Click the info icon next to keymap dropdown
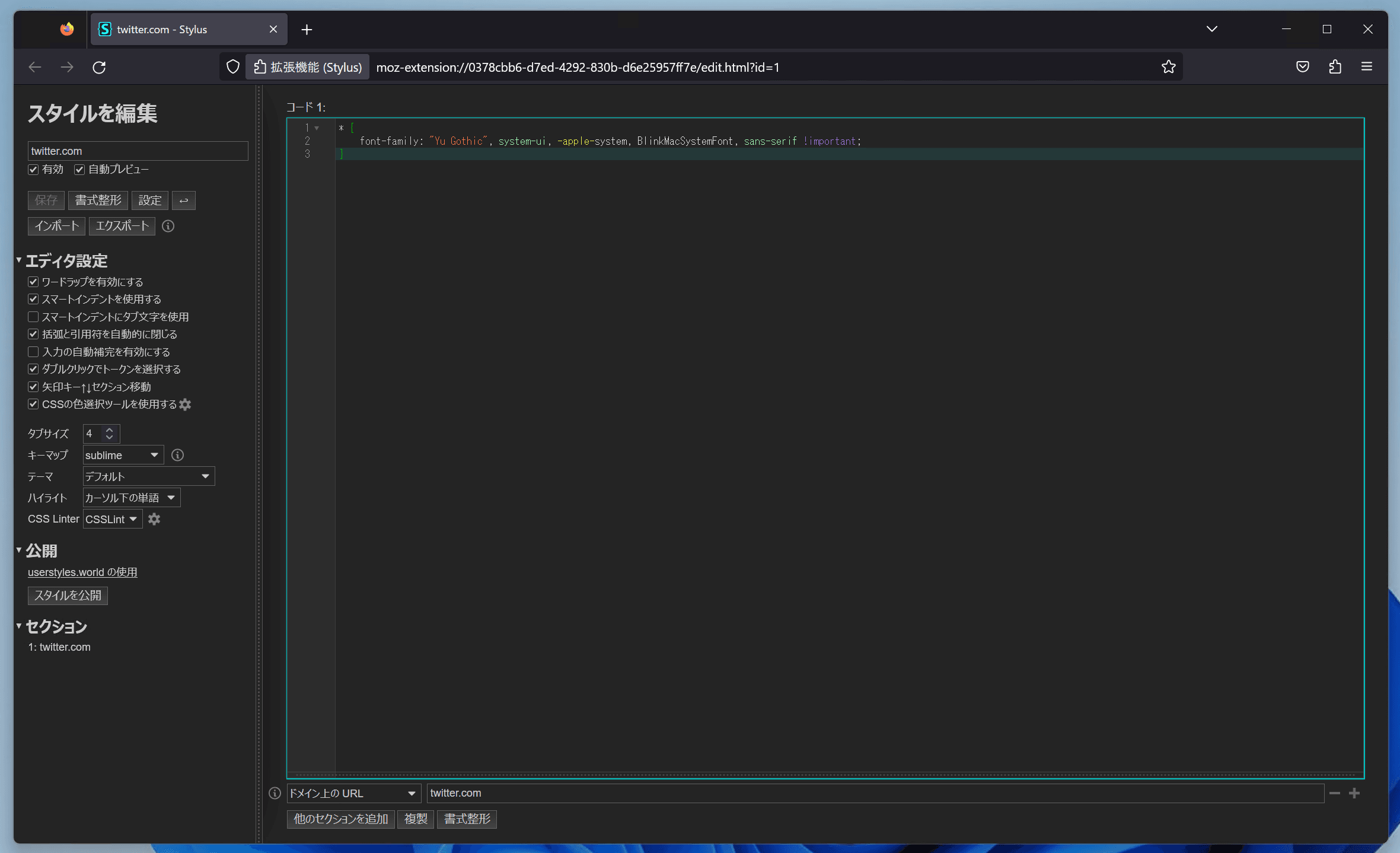 pyautogui.click(x=177, y=455)
